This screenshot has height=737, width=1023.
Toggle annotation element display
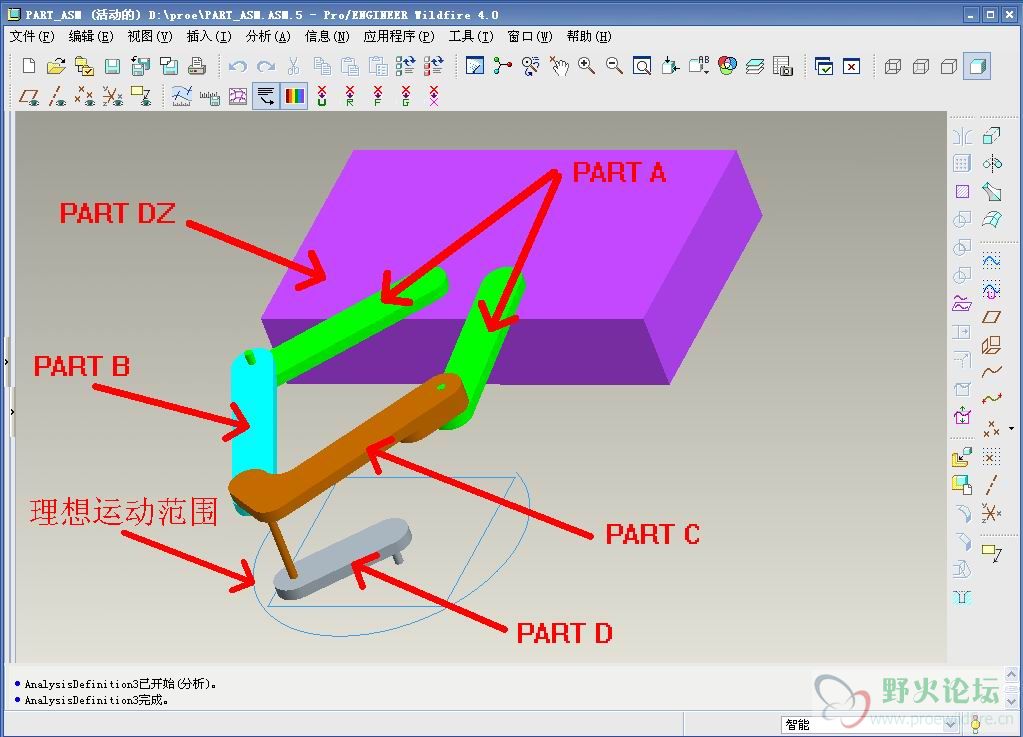point(140,97)
